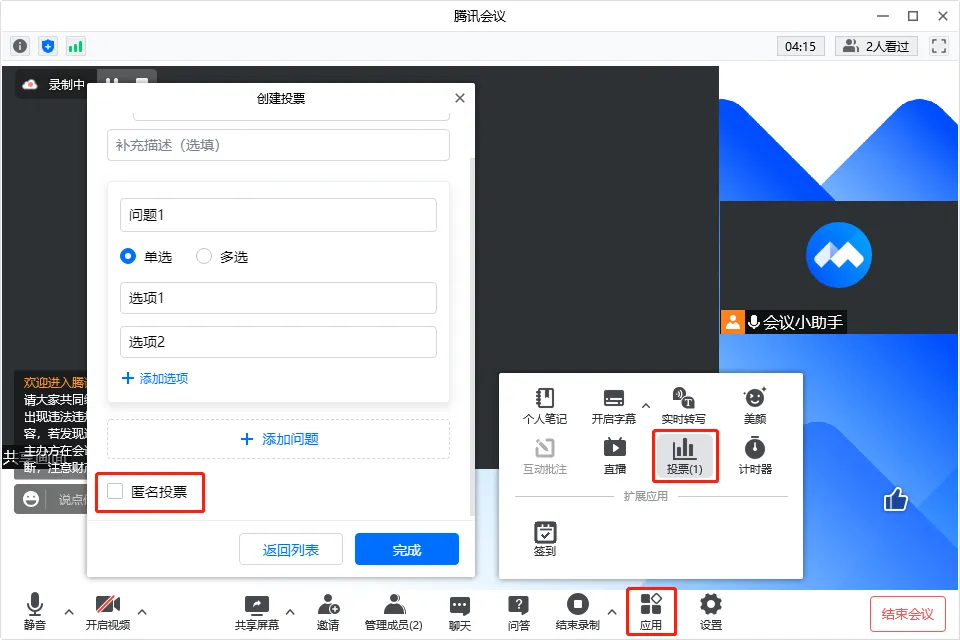Toggle 开启视频 camera on
The width and height of the screenshot is (960, 640).
point(108,612)
